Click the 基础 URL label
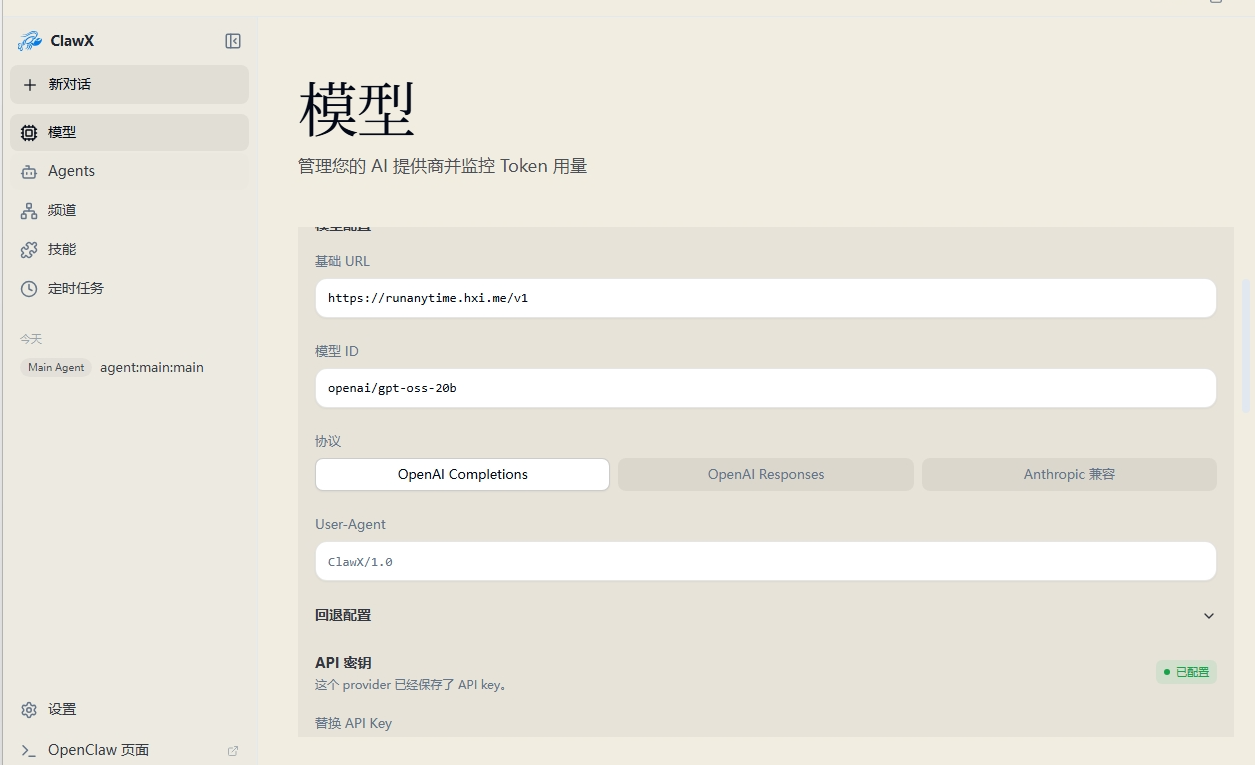Viewport: 1255px width, 765px height. point(342,261)
